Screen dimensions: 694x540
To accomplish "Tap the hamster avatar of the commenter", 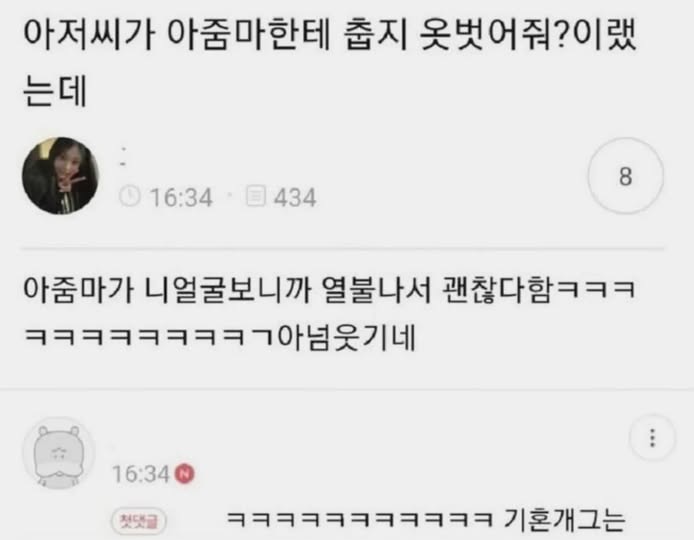I will (x=59, y=453).
